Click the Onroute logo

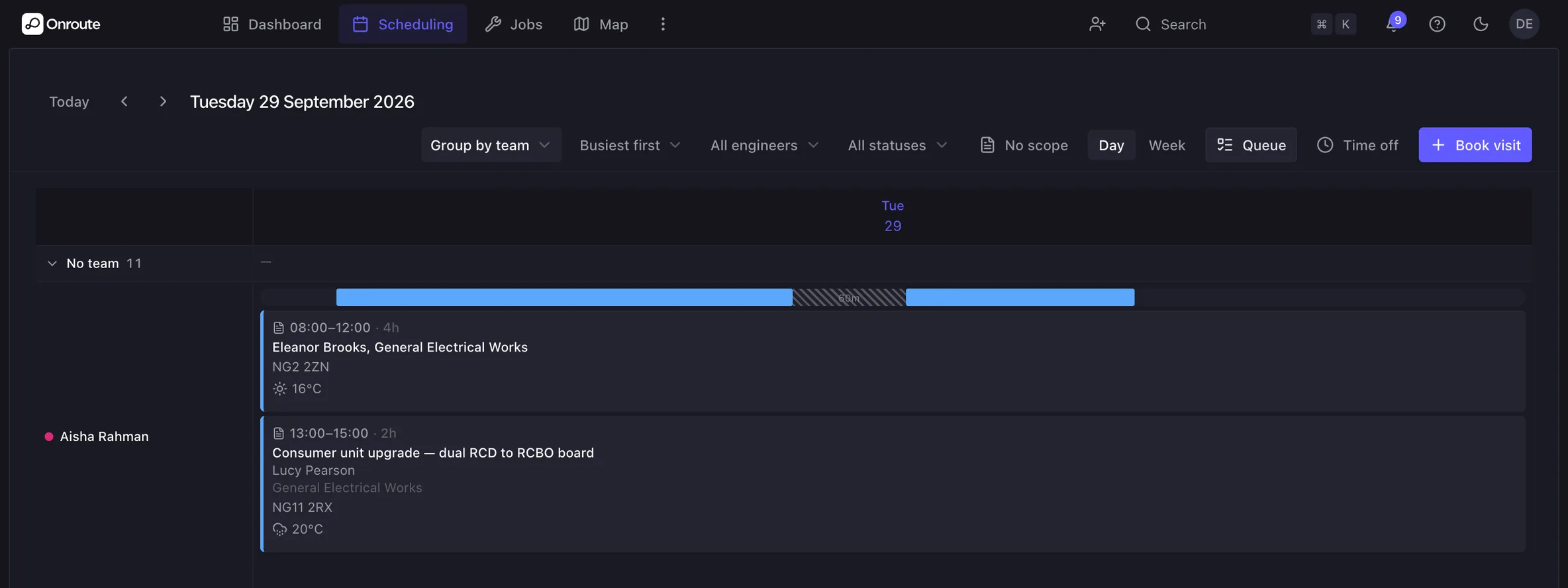61,24
